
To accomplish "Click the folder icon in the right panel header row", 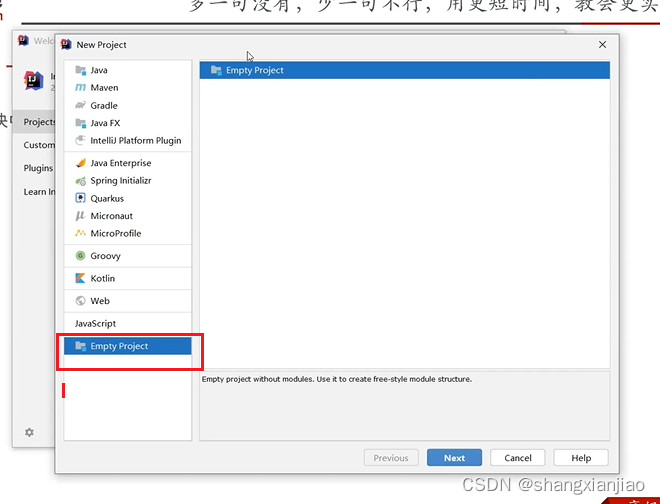I will click(x=216, y=70).
